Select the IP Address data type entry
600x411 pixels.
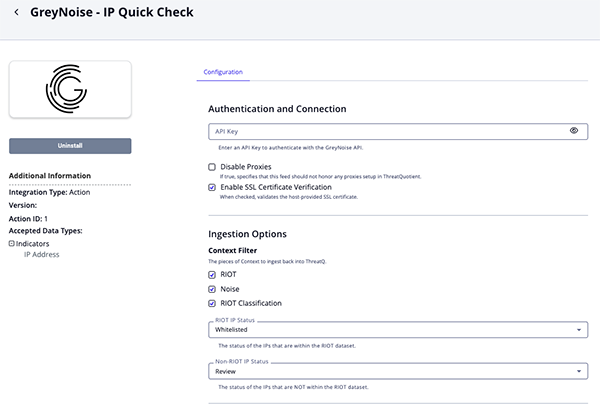tap(42, 254)
